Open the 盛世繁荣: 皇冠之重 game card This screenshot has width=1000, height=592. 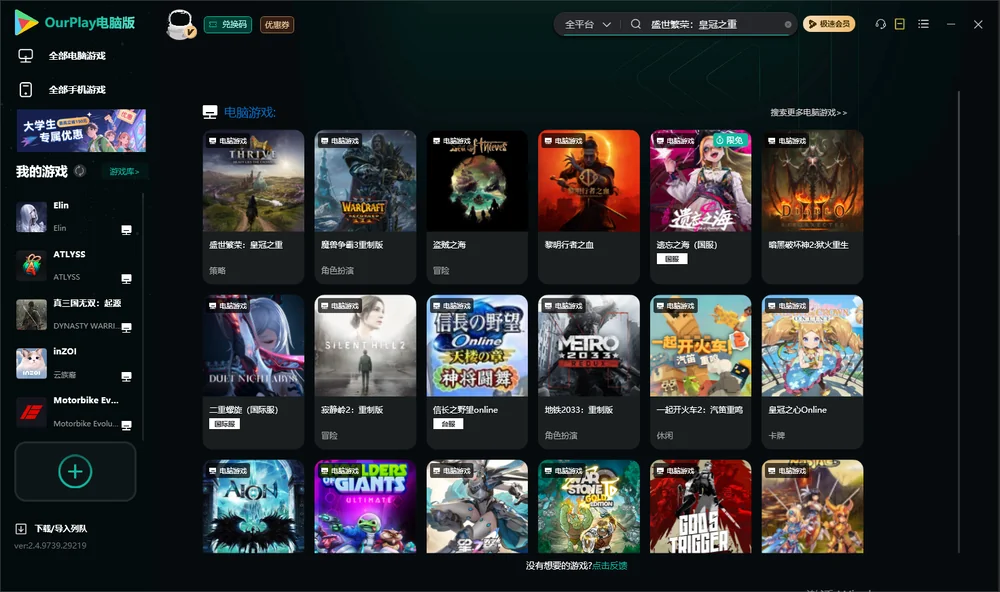pos(253,207)
